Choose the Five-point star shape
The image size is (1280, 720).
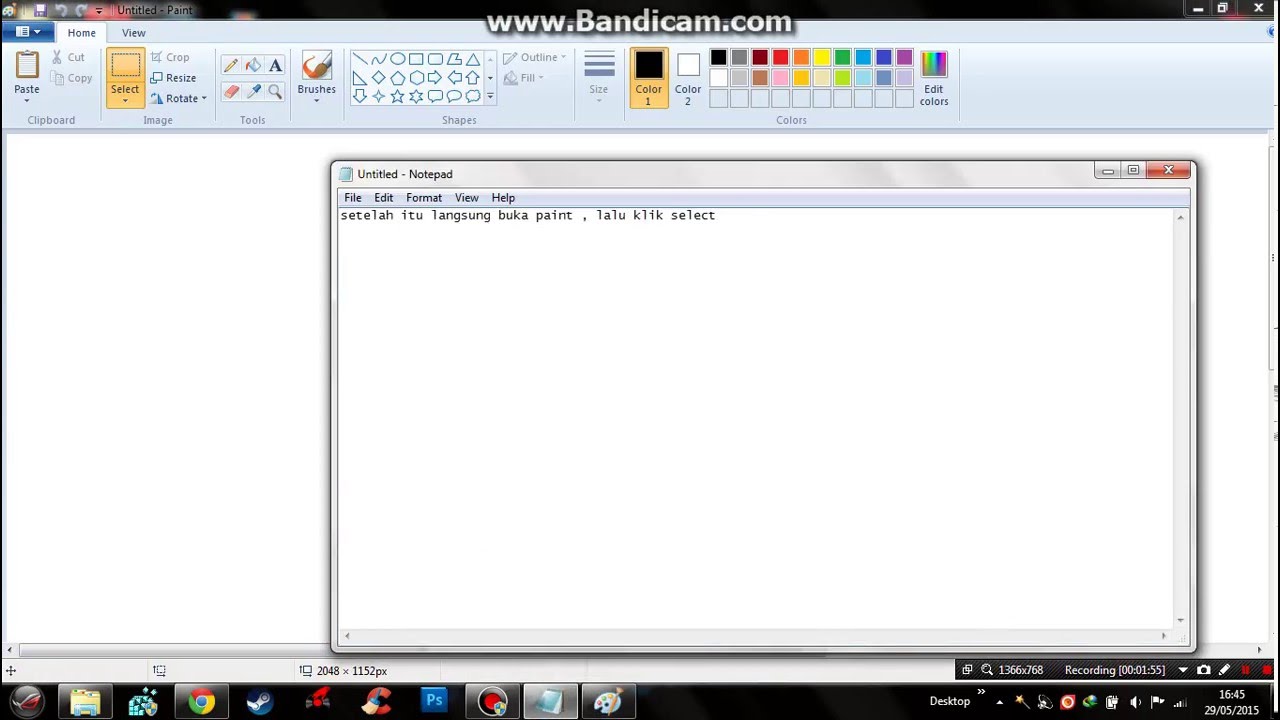point(397,96)
